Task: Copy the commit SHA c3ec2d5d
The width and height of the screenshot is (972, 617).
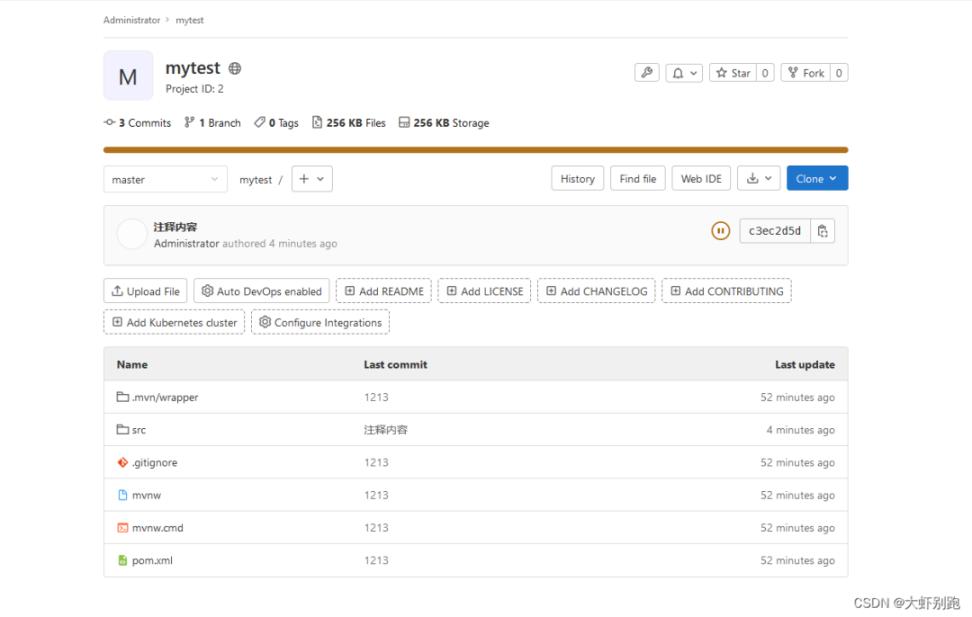Action: [822, 231]
